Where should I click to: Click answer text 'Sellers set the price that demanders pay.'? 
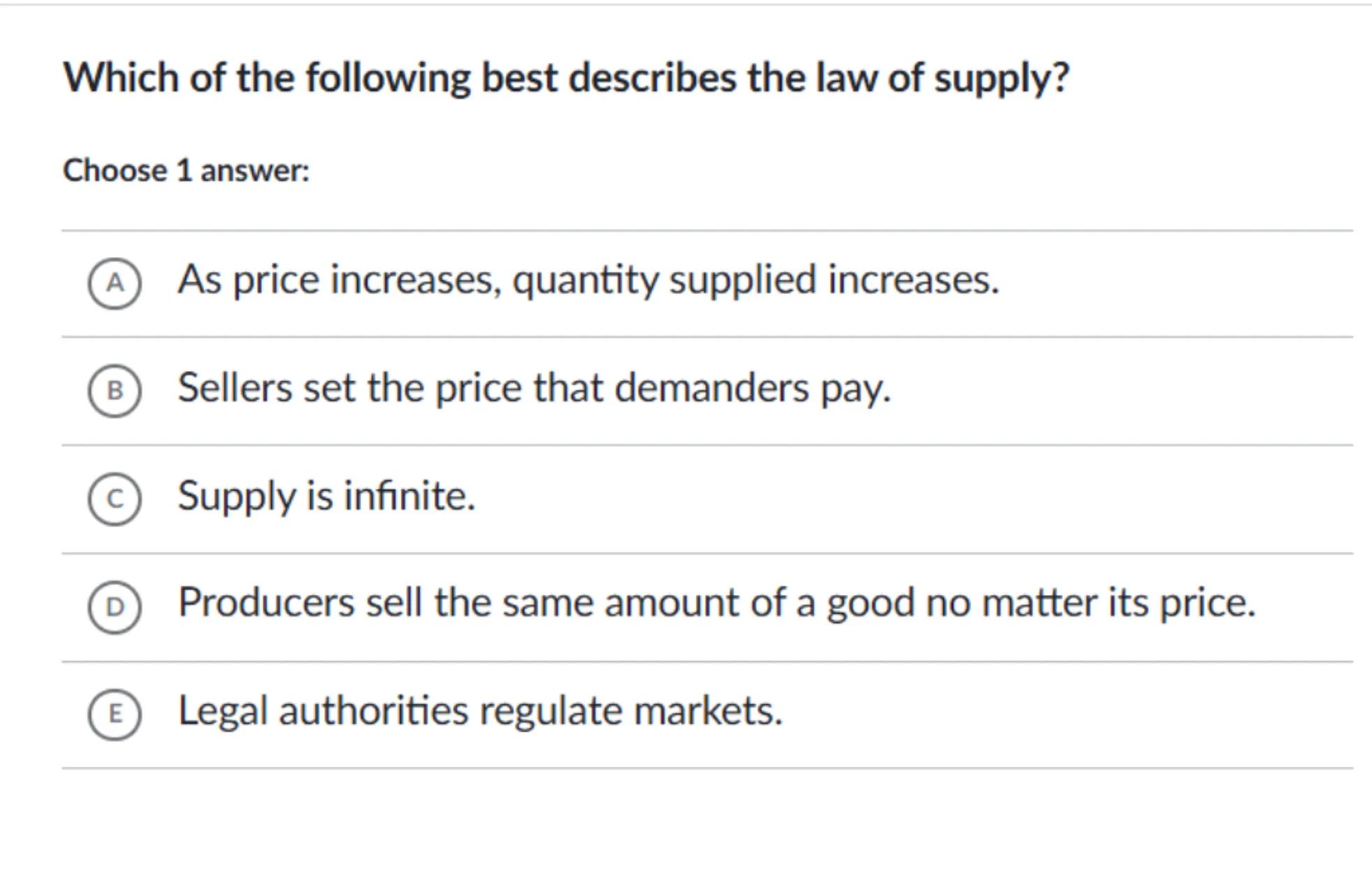[534, 388]
